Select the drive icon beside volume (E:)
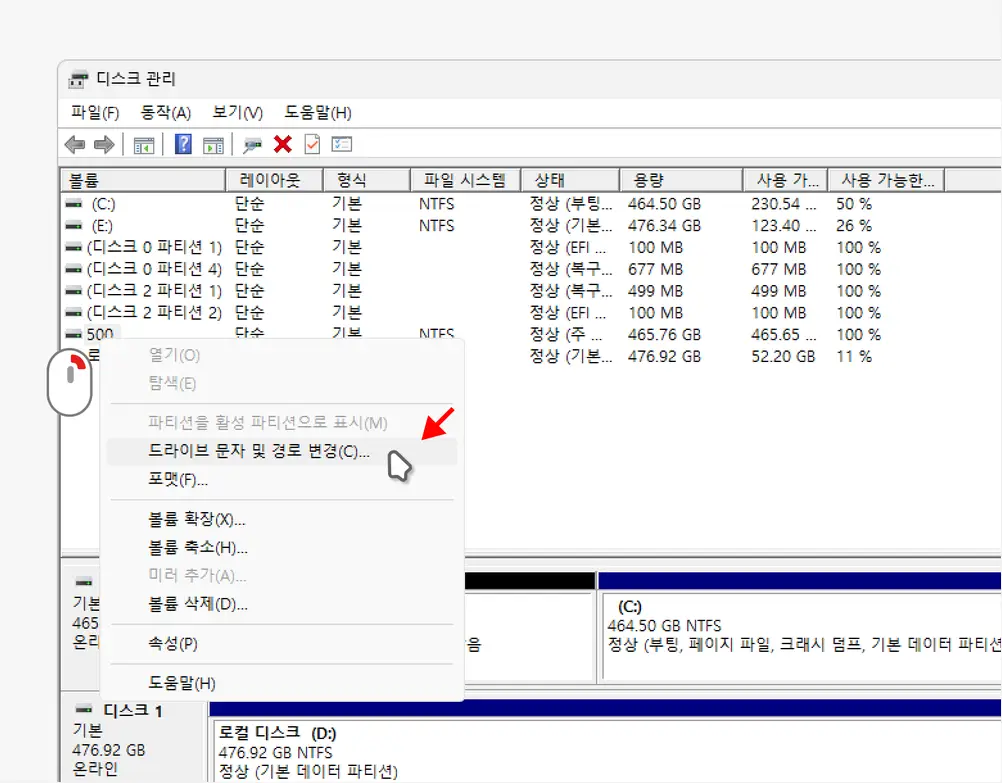 [74, 225]
